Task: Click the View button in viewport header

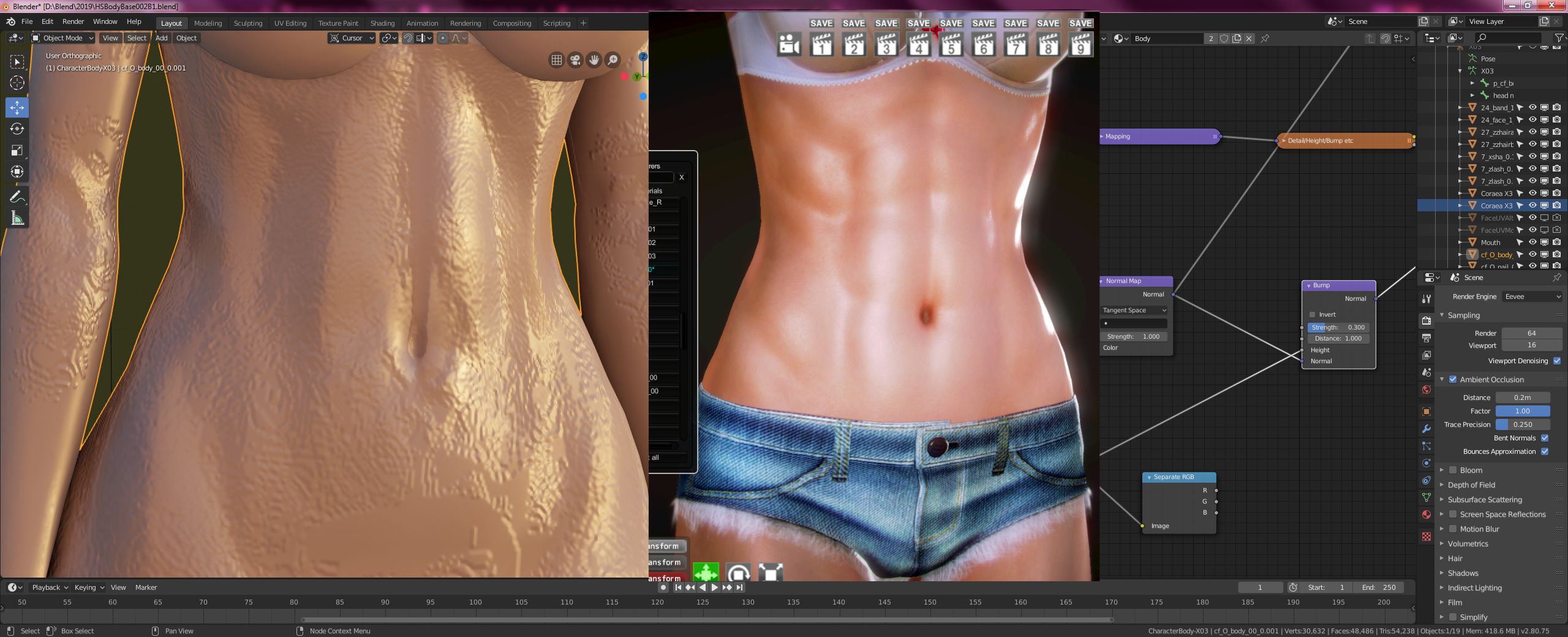Action: [x=110, y=38]
